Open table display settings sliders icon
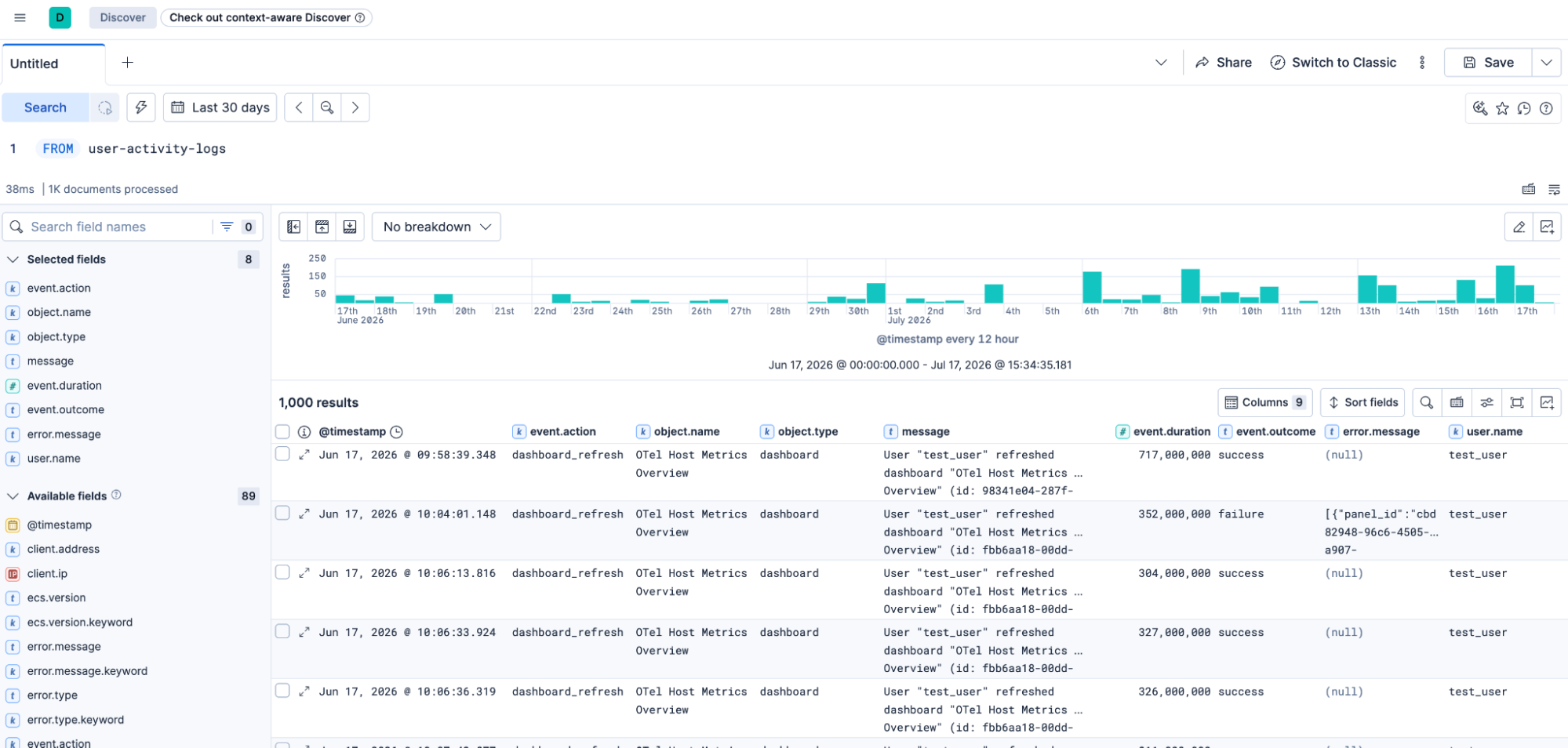The image size is (1568, 748). click(x=1487, y=402)
